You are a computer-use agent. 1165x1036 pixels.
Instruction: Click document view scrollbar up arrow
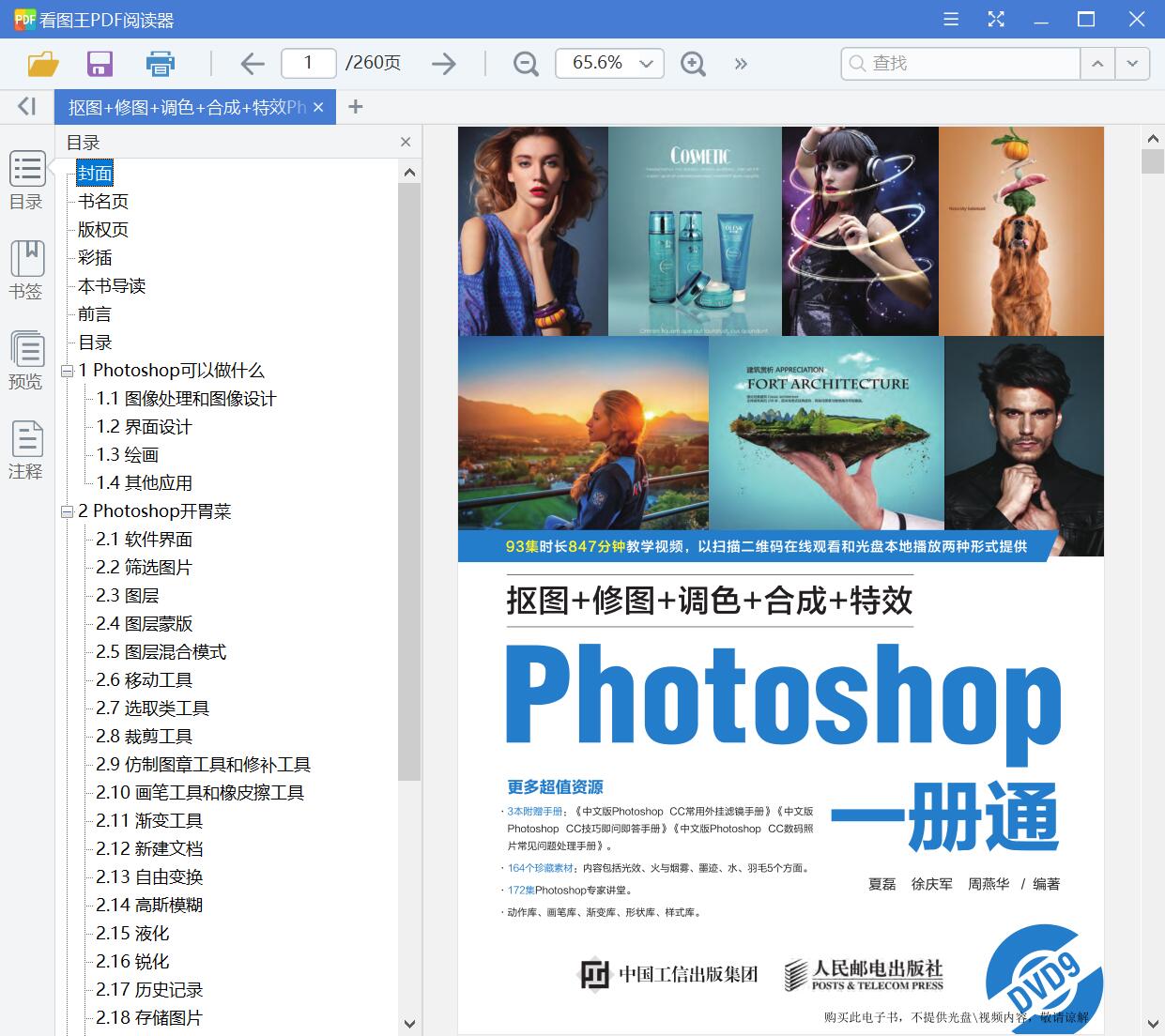click(x=1153, y=139)
